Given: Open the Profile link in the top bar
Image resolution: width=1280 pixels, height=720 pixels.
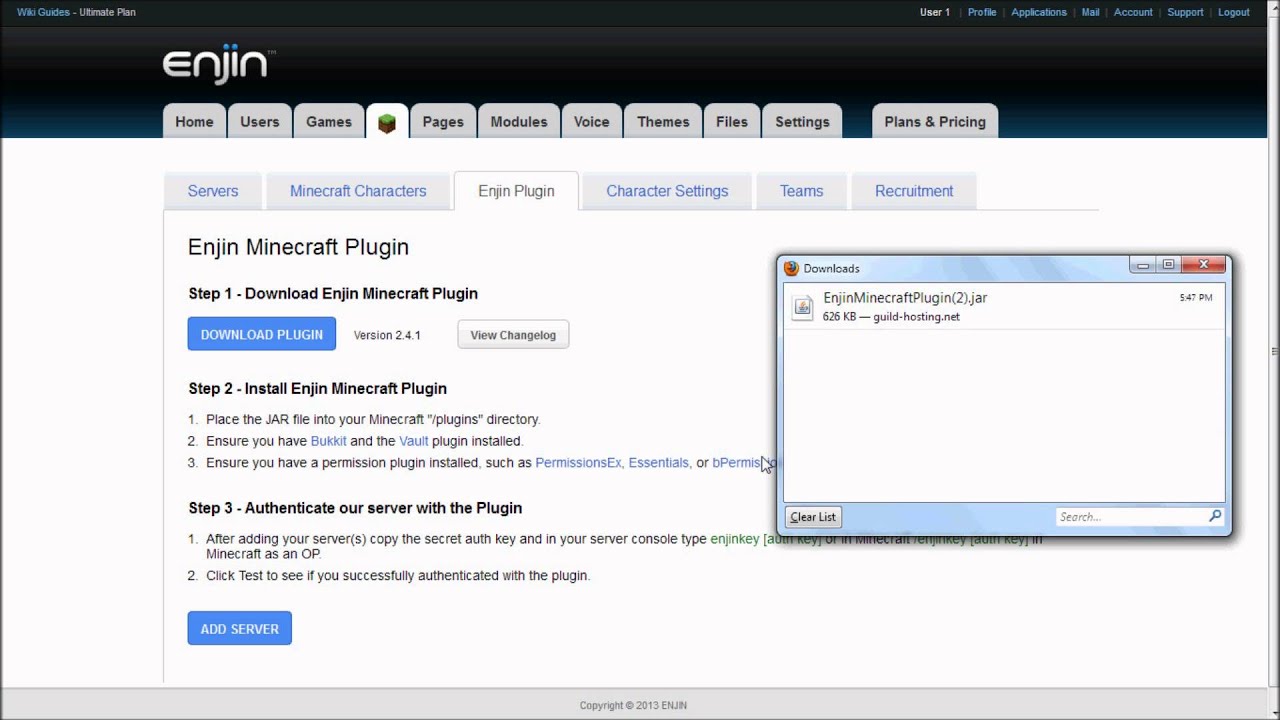Looking at the screenshot, I should pos(982,12).
